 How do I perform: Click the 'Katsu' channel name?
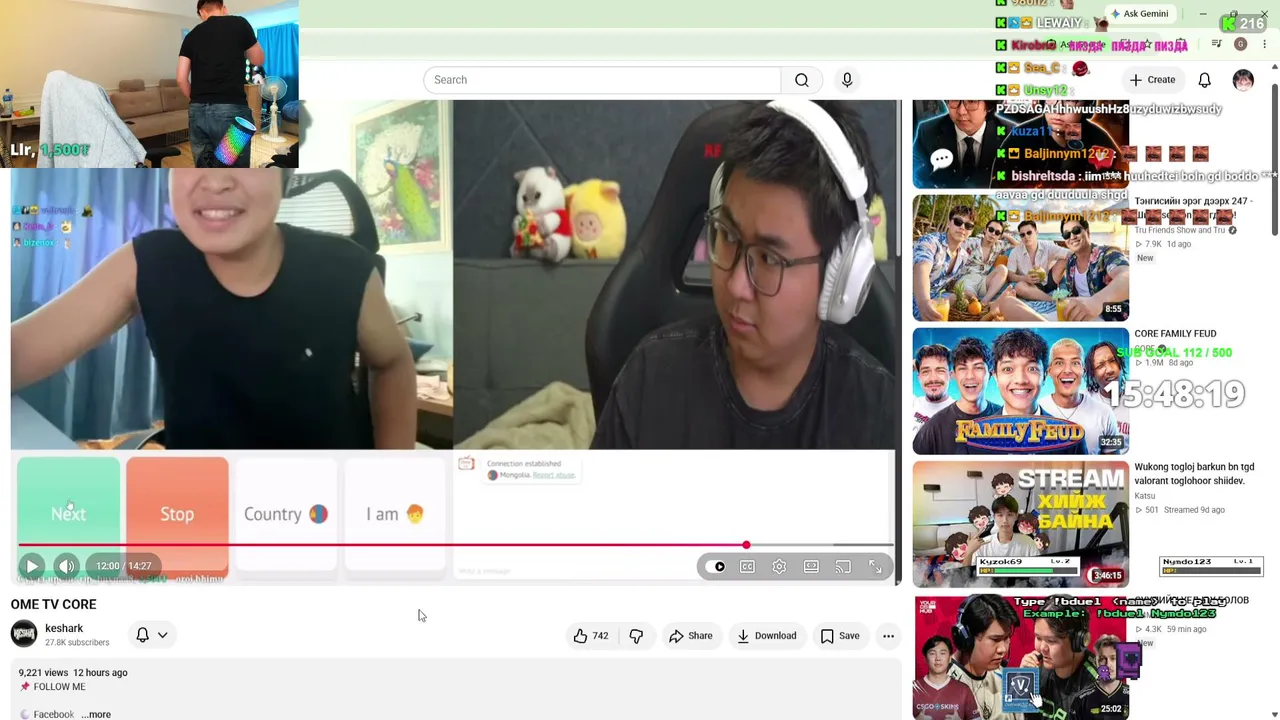point(1145,496)
